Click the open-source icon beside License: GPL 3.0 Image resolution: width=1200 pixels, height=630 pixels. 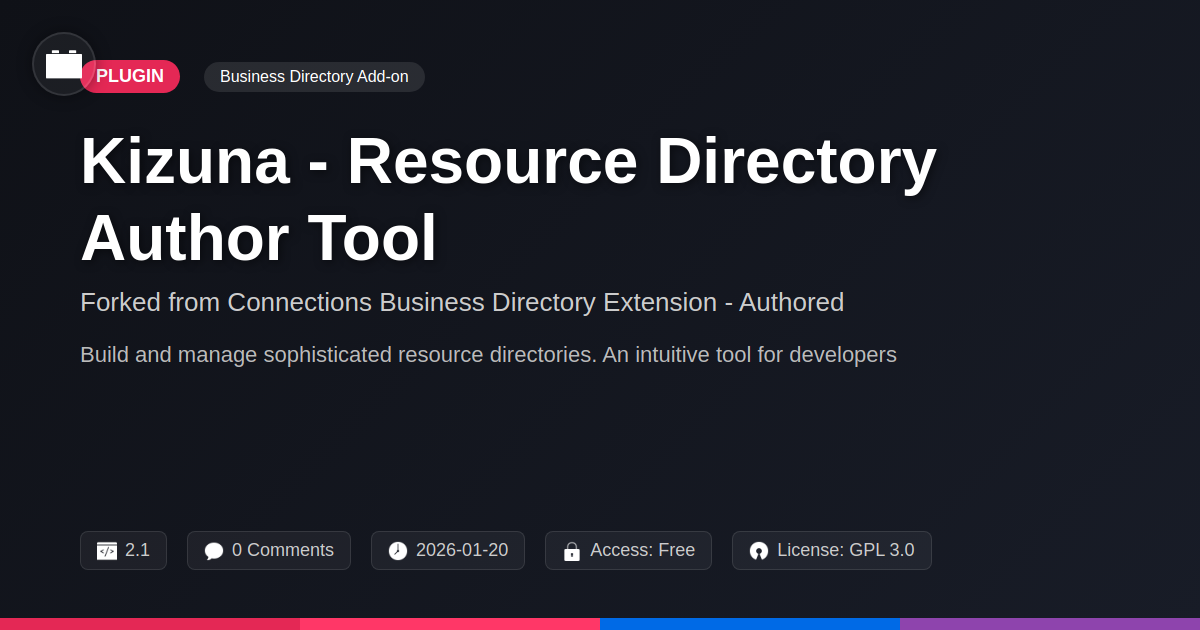click(x=759, y=551)
